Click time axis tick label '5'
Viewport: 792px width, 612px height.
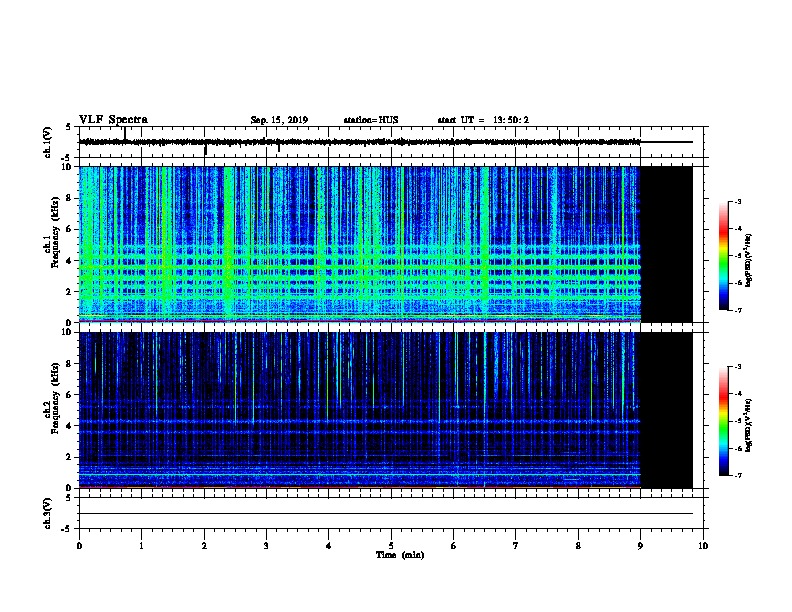tap(391, 546)
